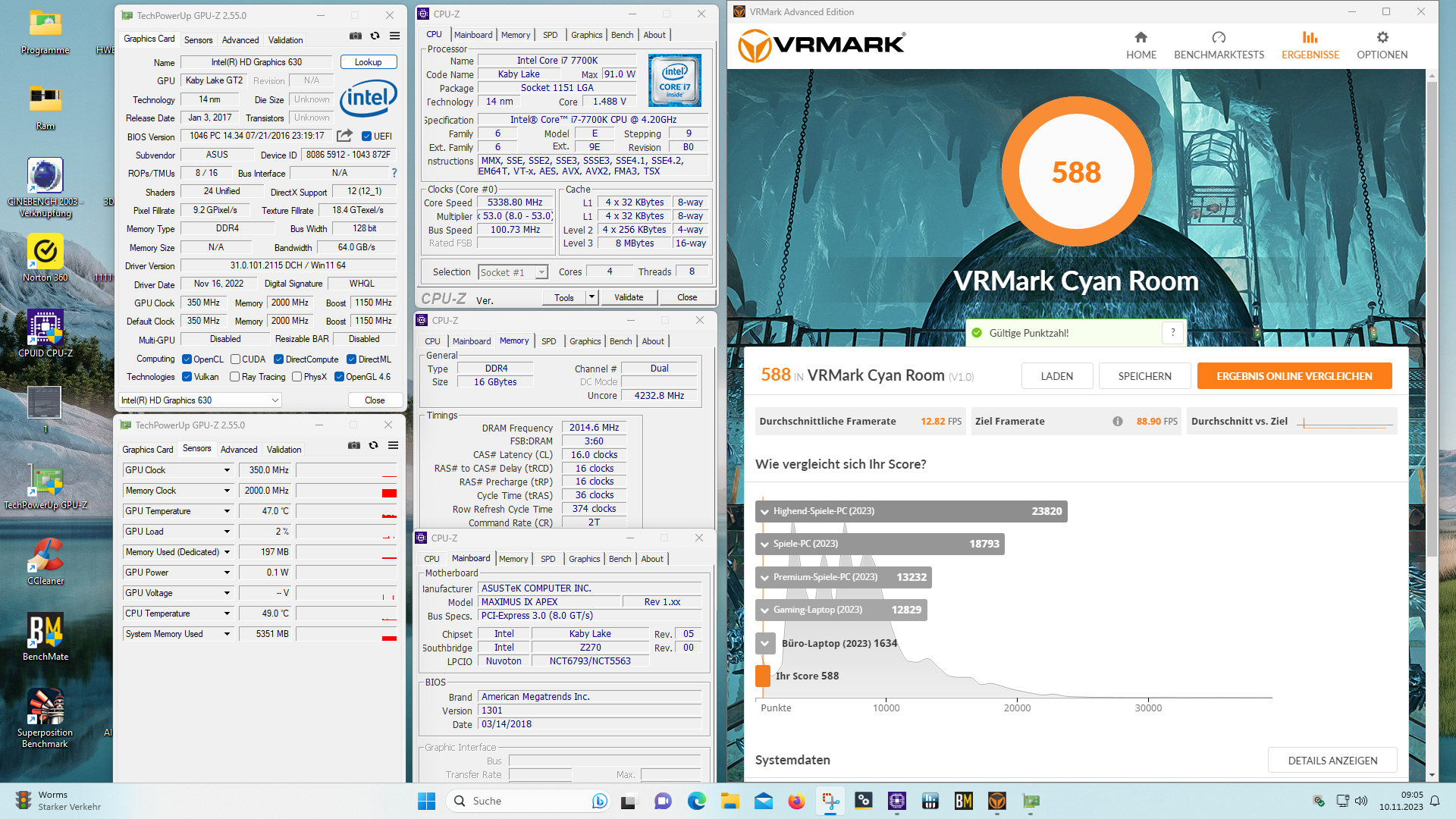Screen dimensions: 1456x819
Task: Click the Durchschnitt vs. Ziel framerate graph
Action: pos(1345,422)
